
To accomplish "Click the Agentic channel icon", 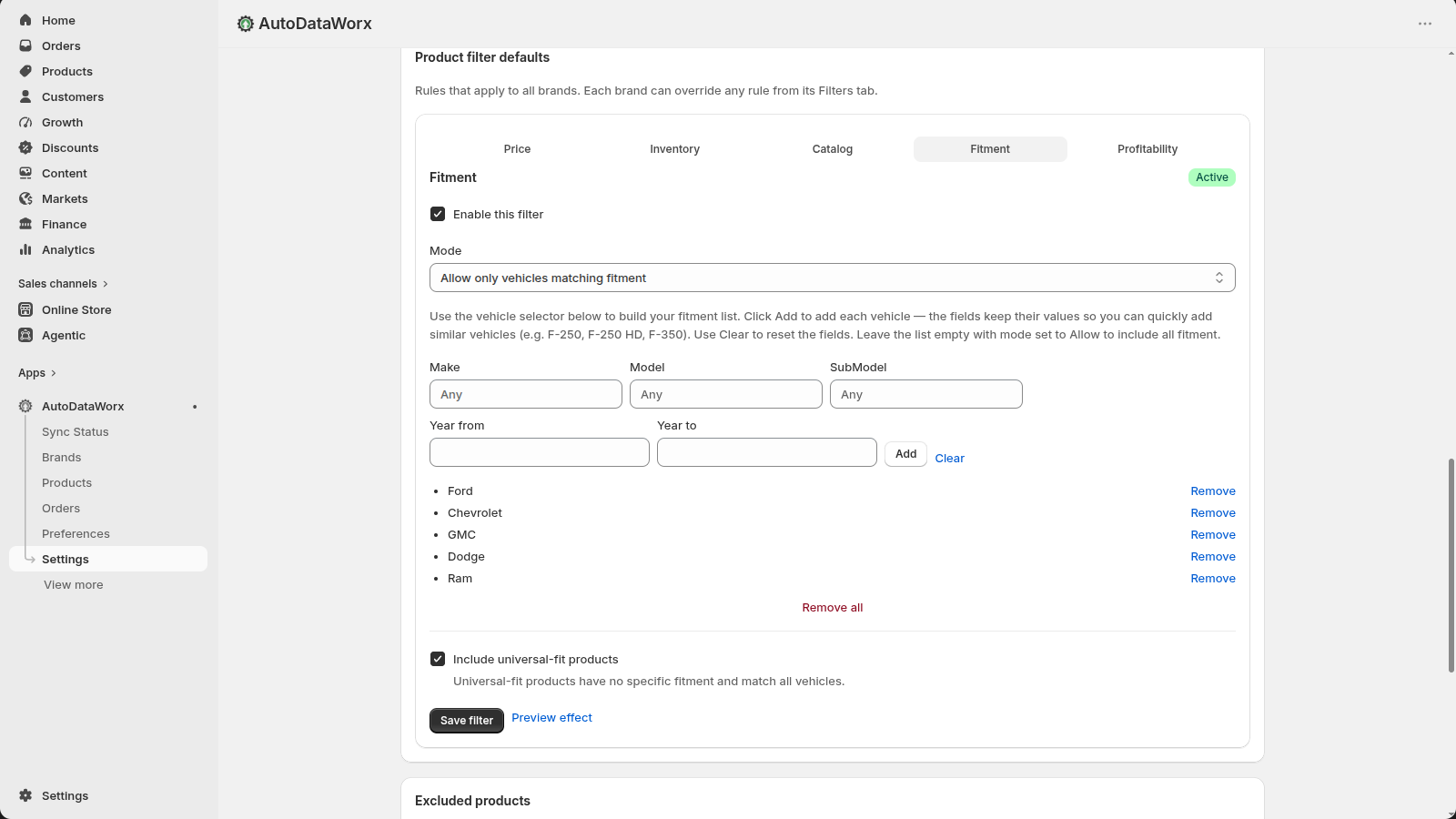I will [25, 335].
